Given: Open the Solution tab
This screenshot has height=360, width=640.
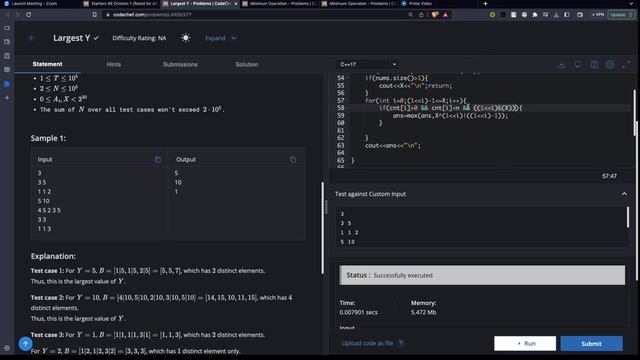Looking at the screenshot, I should tap(247, 64).
